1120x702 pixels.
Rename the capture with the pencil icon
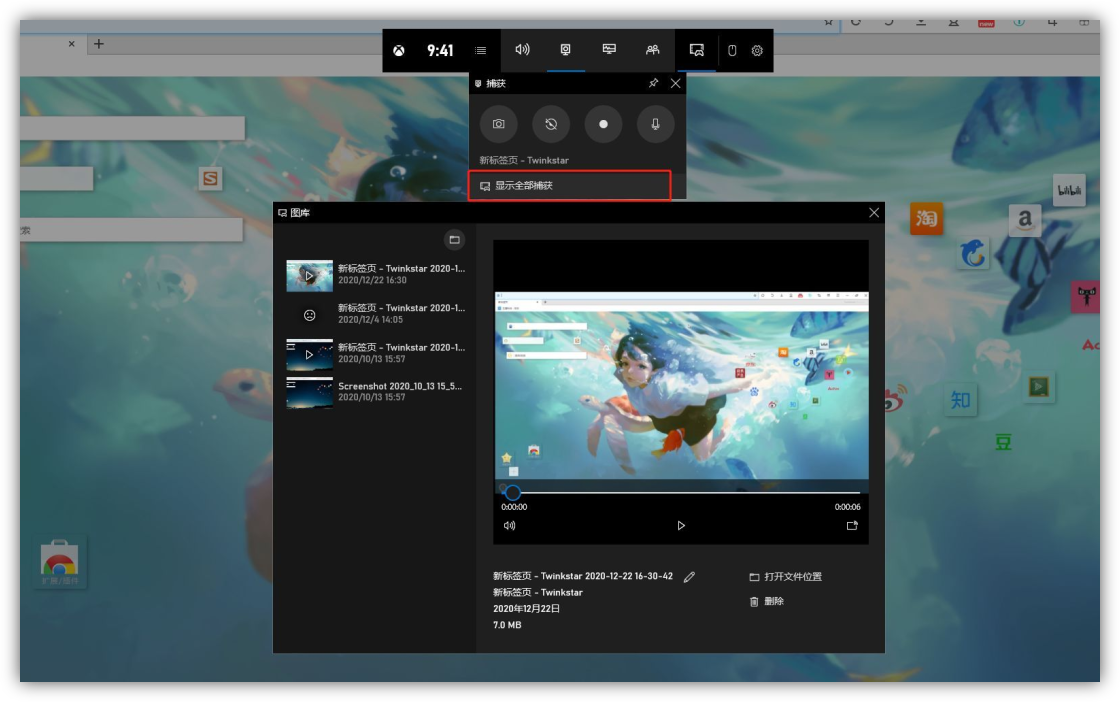coord(689,577)
